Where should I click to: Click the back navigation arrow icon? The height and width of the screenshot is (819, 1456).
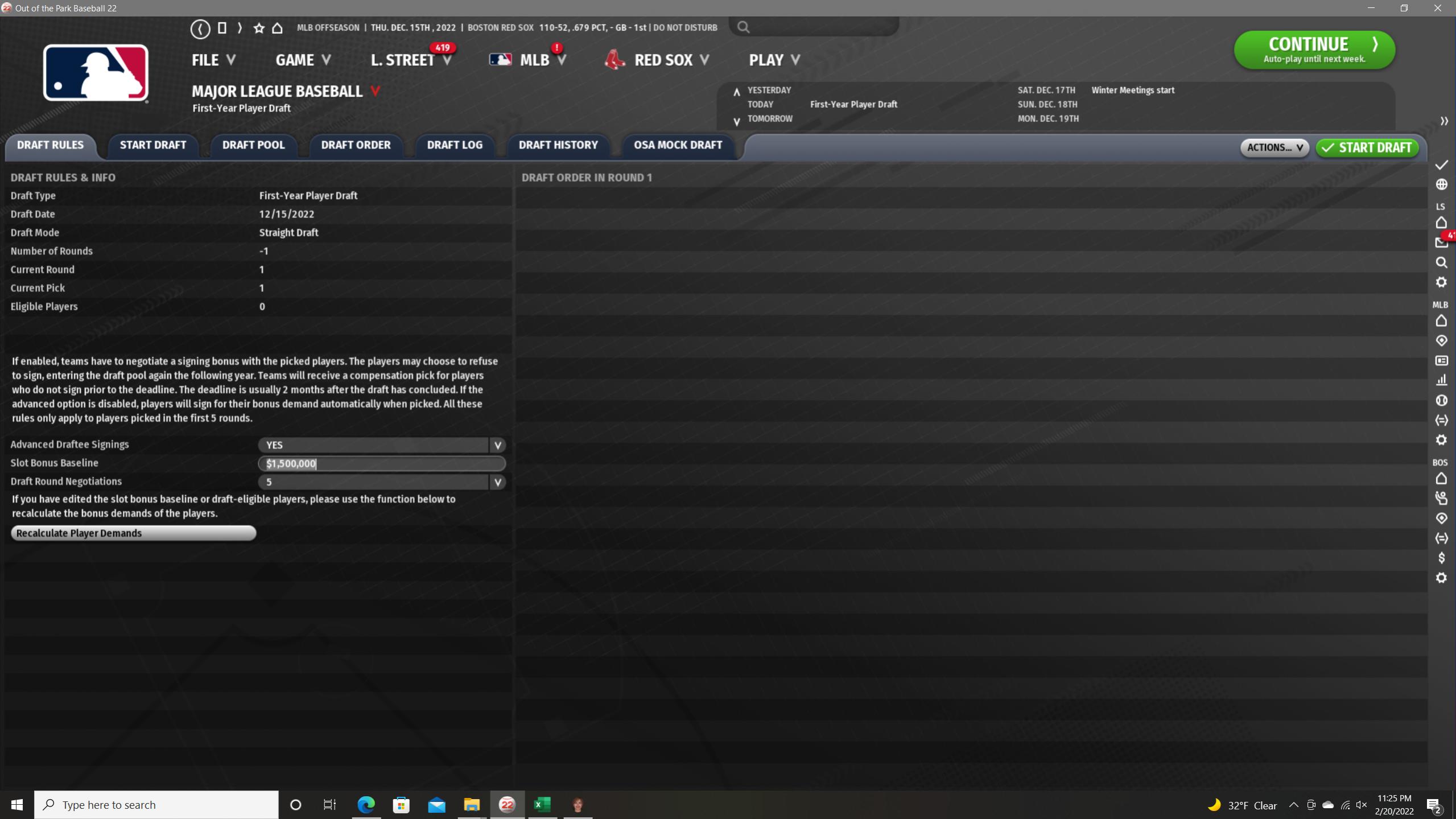(x=200, y=28)
